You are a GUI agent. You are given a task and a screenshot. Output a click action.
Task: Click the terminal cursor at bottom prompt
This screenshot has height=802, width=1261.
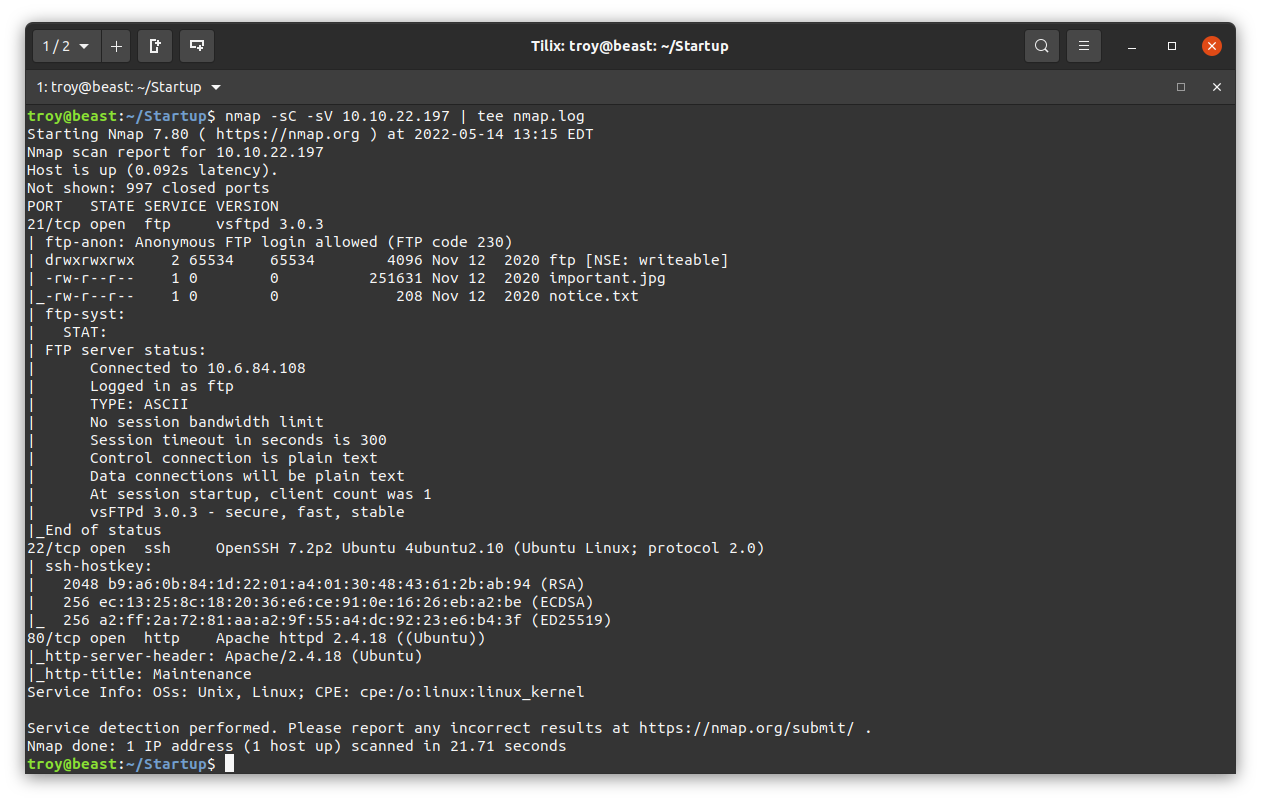point(229,764)
